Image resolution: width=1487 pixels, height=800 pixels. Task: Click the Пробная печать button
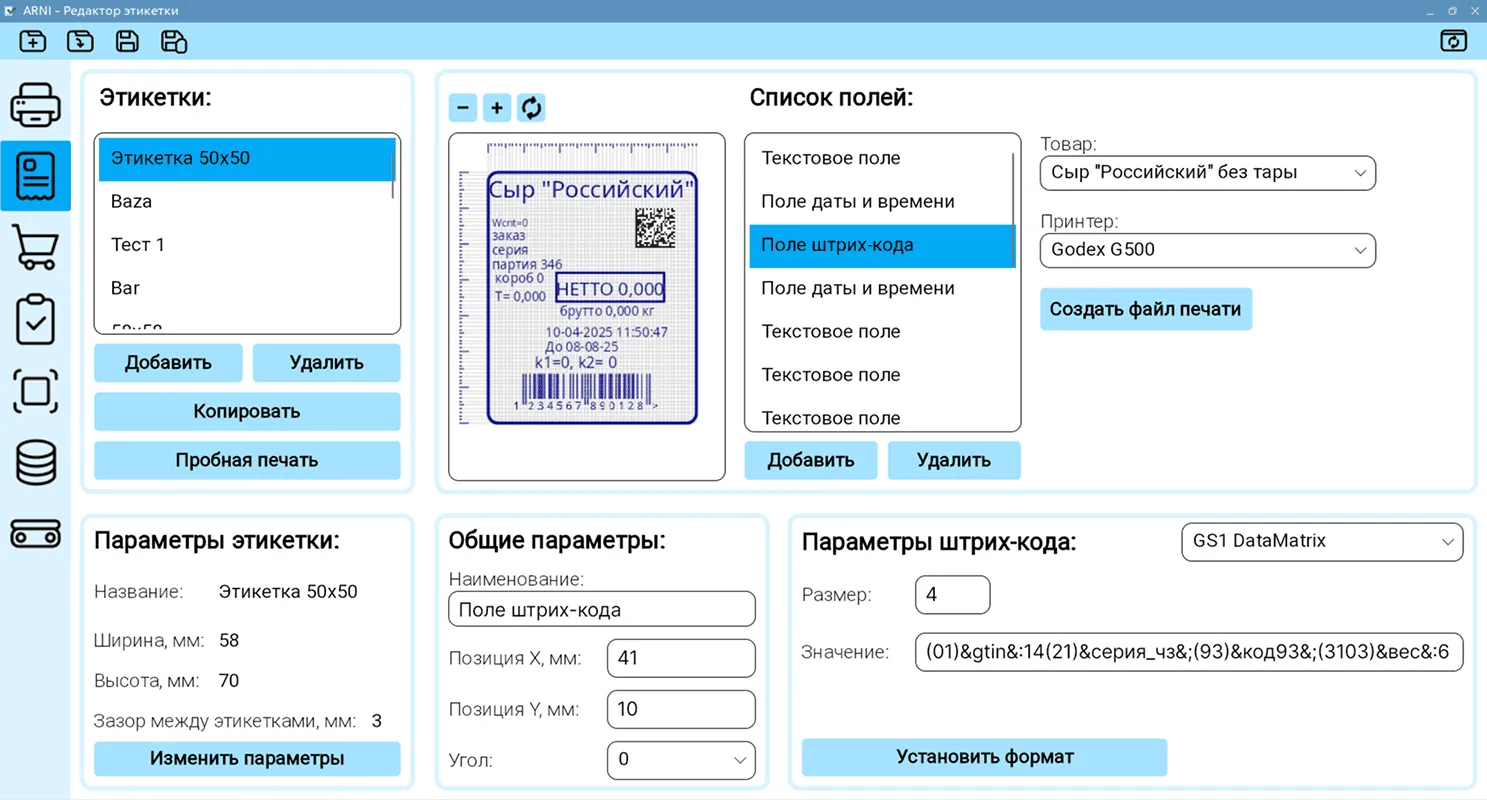[x=247, y=460]
